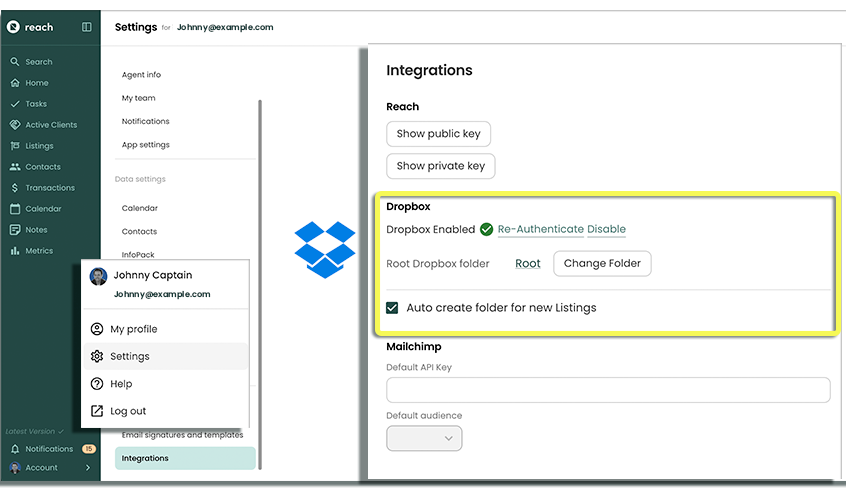This screenshot has width=846, height=500.
Task: Click the Change Folder button
Action: [x=602, y=264]
